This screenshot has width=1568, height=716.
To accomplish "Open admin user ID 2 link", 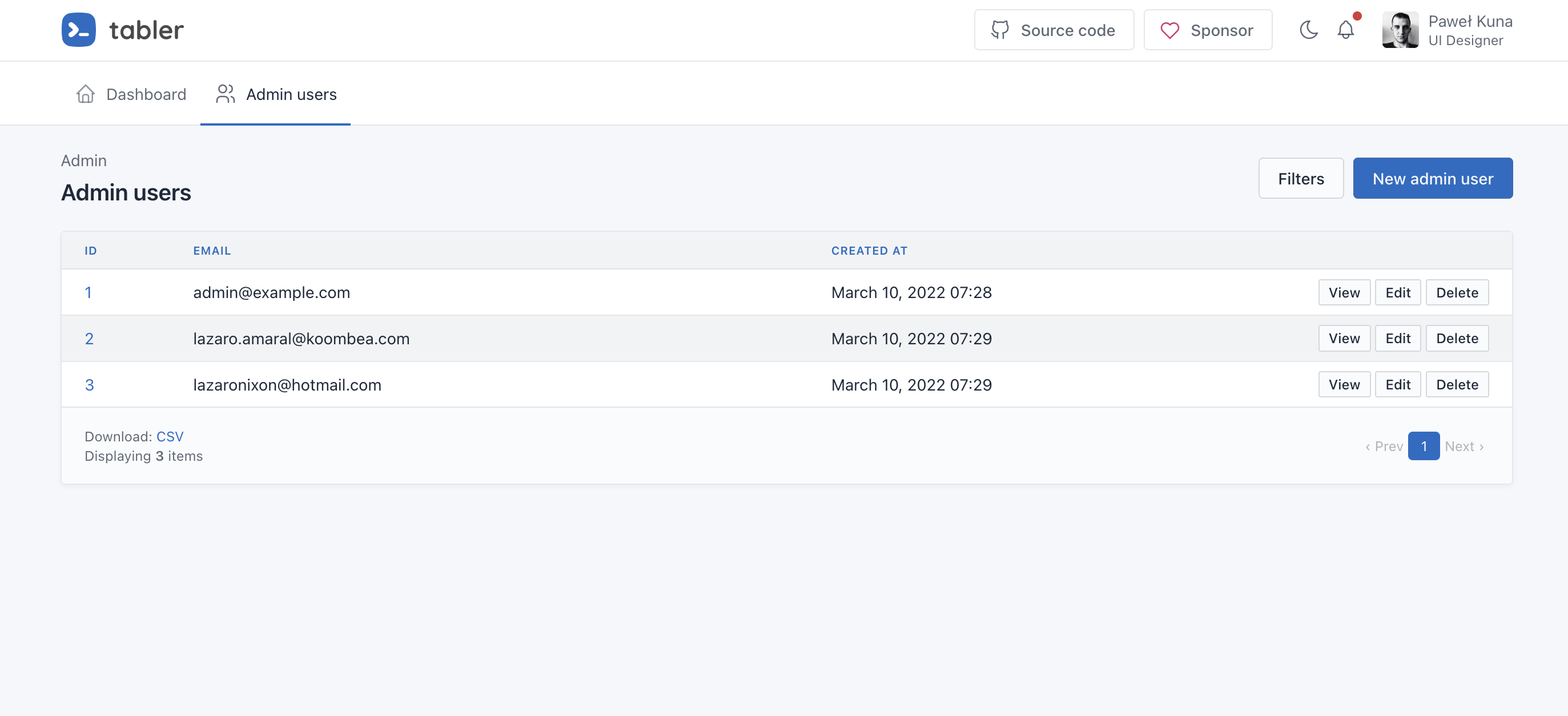I will pyautogui.click(x=89, y=339).
